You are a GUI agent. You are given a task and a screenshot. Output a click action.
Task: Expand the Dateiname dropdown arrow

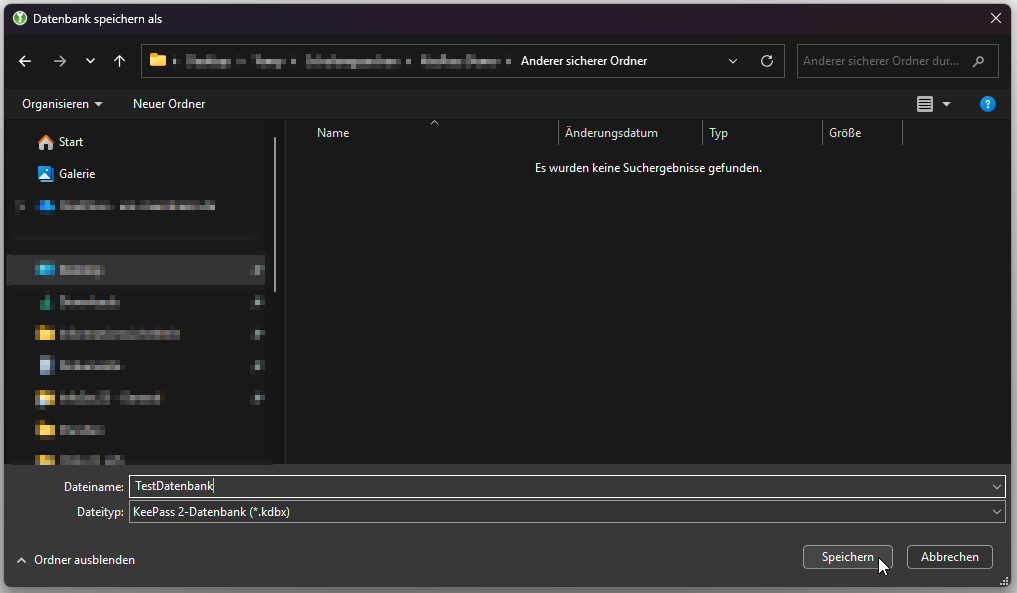[x=997, y=487]
